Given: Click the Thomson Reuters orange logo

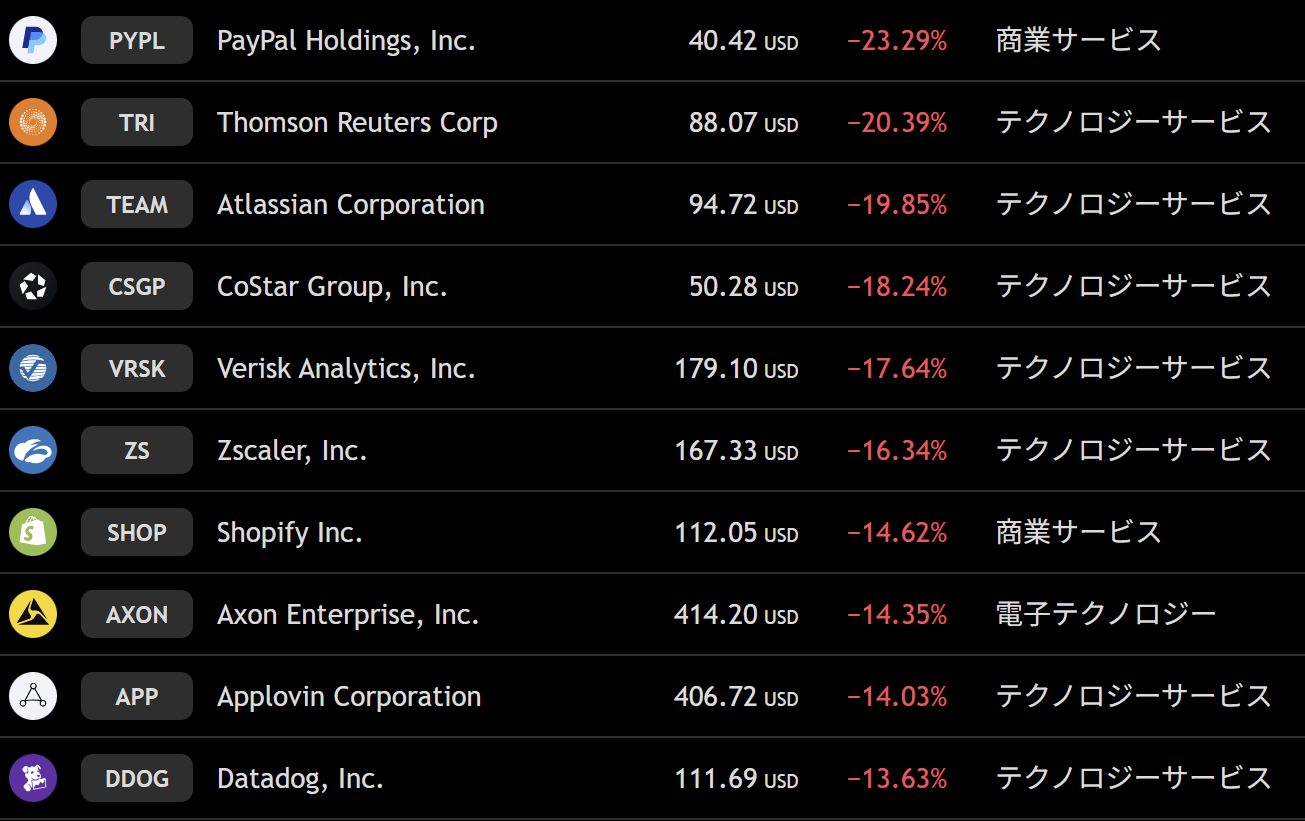Looking at the screenshot, I should point(33,123).
